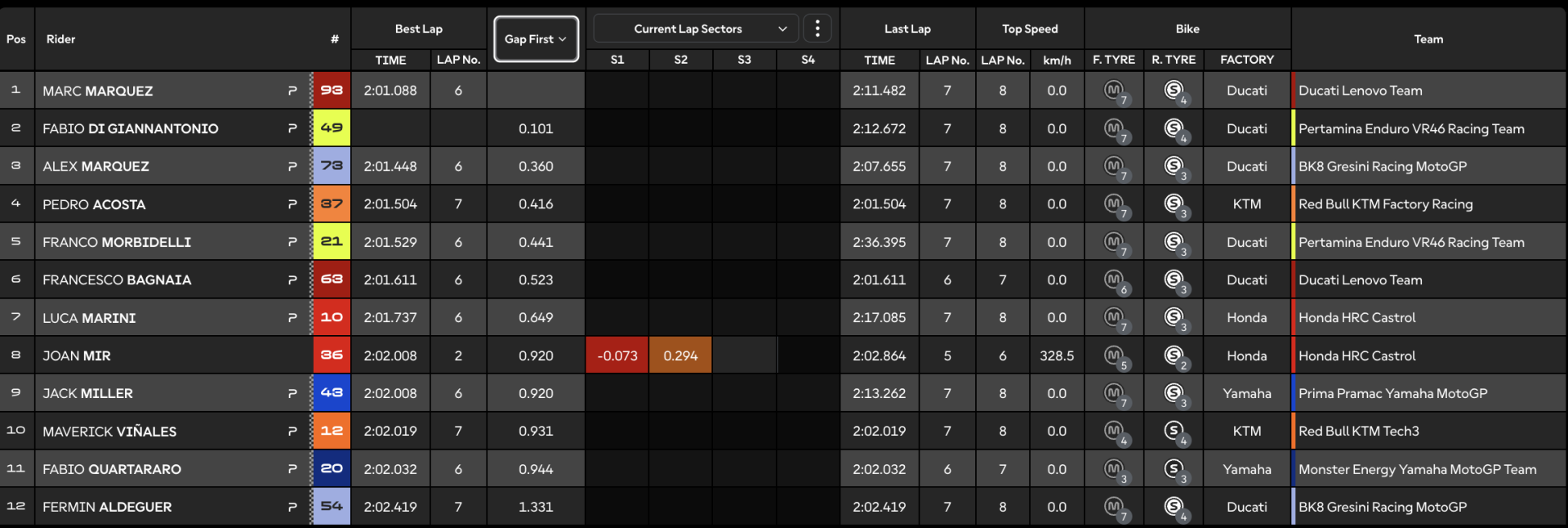Screen dimensions: 1568x528
Task: Select Maverick Viñales's front tyre icon
Action: pos(1116,432)
